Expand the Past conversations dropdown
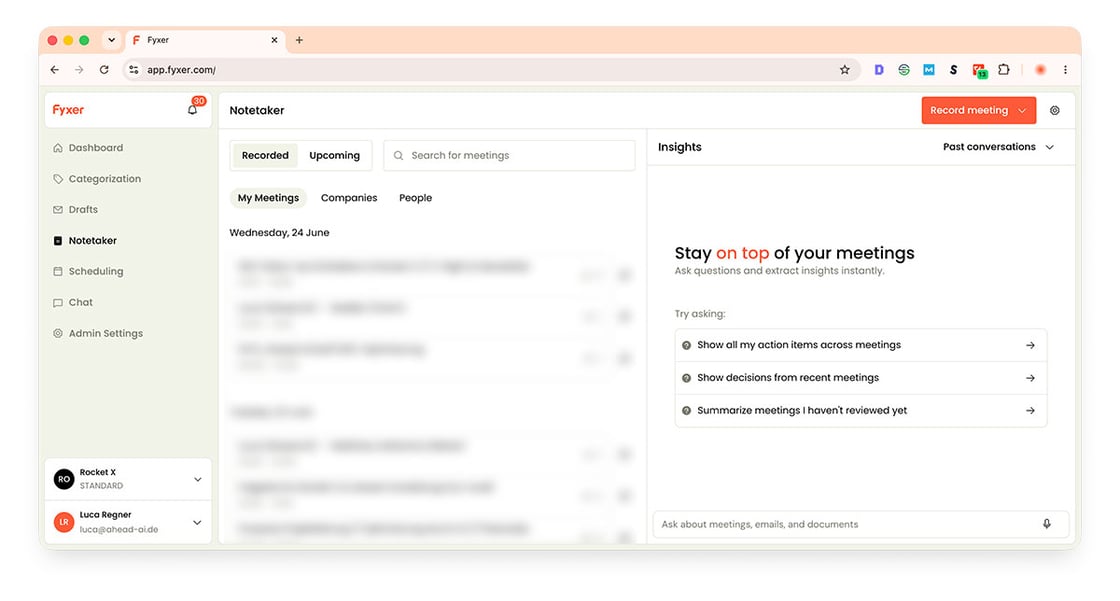Screen dimensions: 1120x601 click(x=998, y=146)
